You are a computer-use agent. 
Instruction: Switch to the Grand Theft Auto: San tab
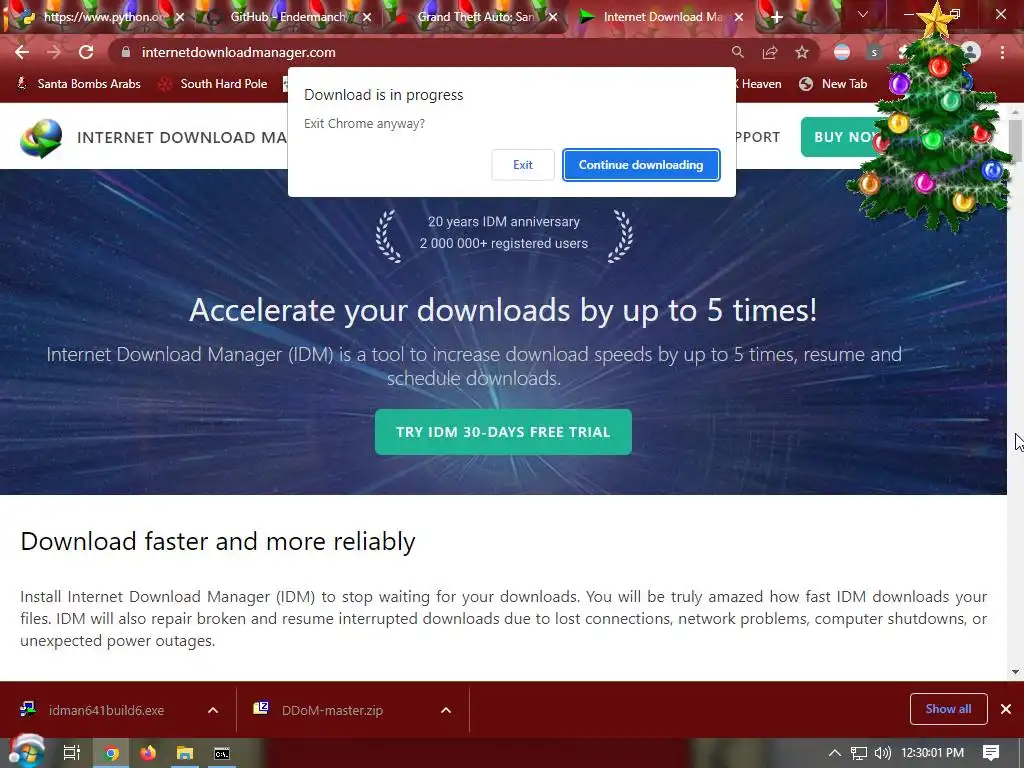[x=475, y=17]
